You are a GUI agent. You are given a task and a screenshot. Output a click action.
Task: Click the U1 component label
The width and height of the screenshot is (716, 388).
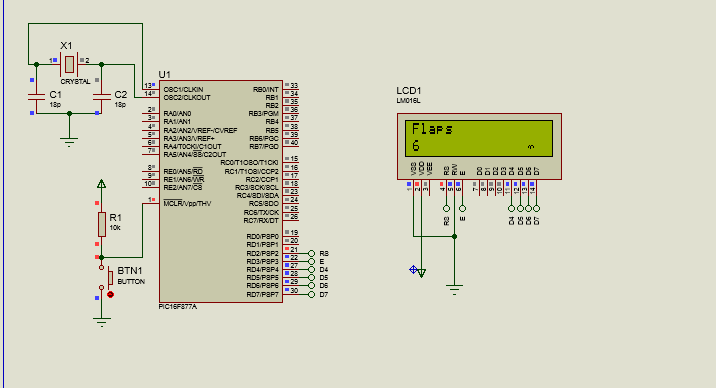click(164, 74)
